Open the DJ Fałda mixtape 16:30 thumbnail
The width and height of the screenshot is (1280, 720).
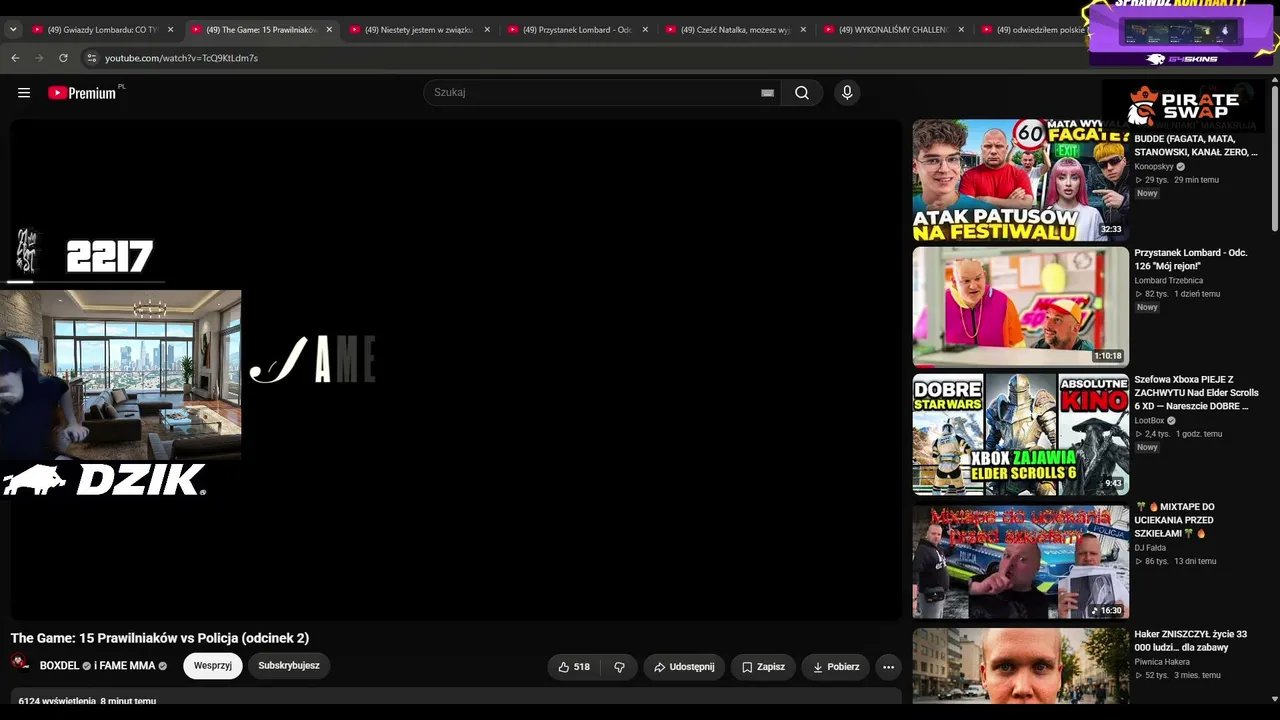tap(1020, 561)
